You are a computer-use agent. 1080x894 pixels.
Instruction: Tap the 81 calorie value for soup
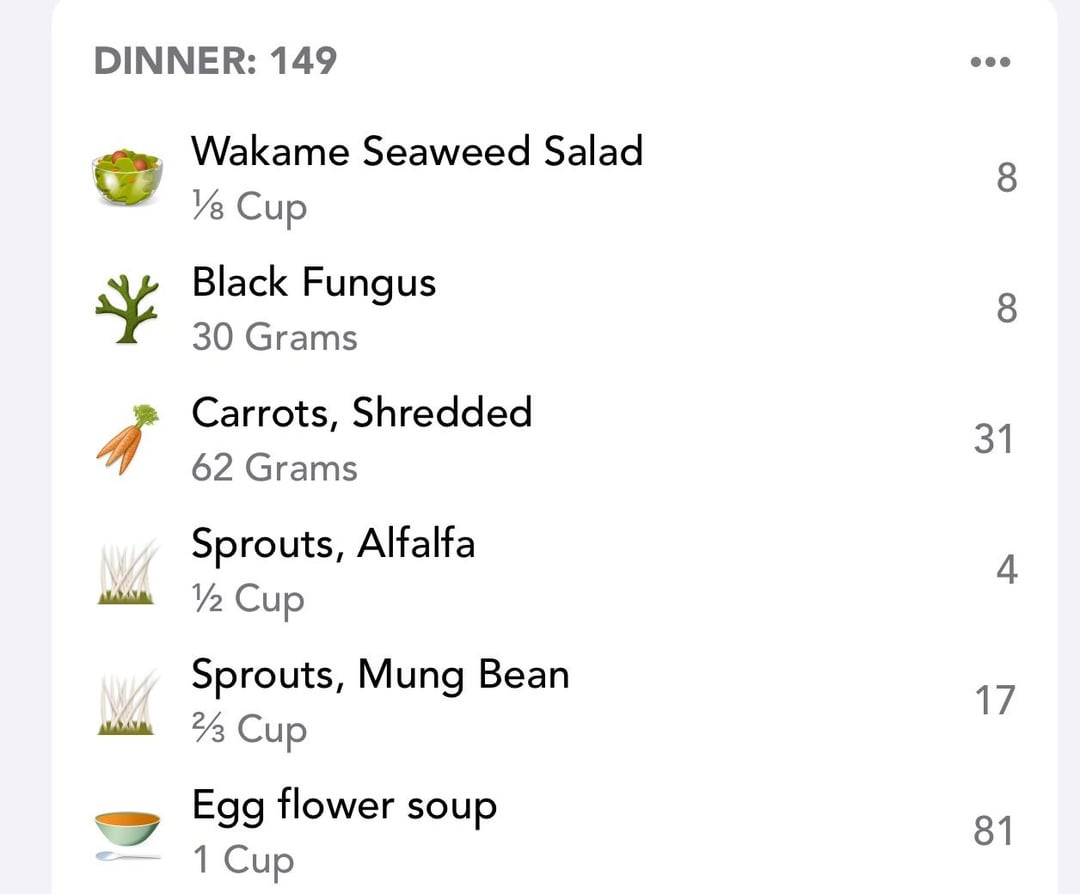pyautogui.click(x=993, y=831)
